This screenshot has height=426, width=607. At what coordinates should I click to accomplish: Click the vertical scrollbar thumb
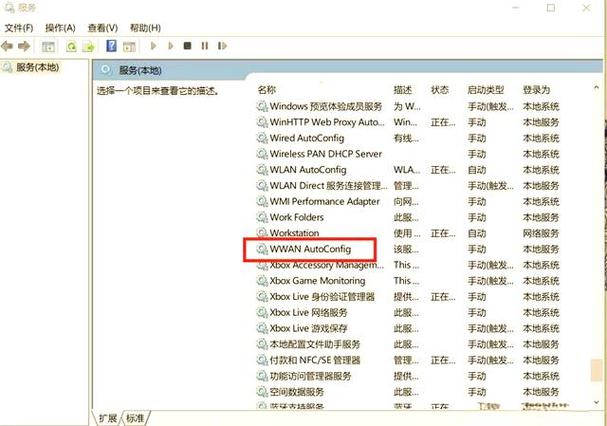(x=596, y=370)
